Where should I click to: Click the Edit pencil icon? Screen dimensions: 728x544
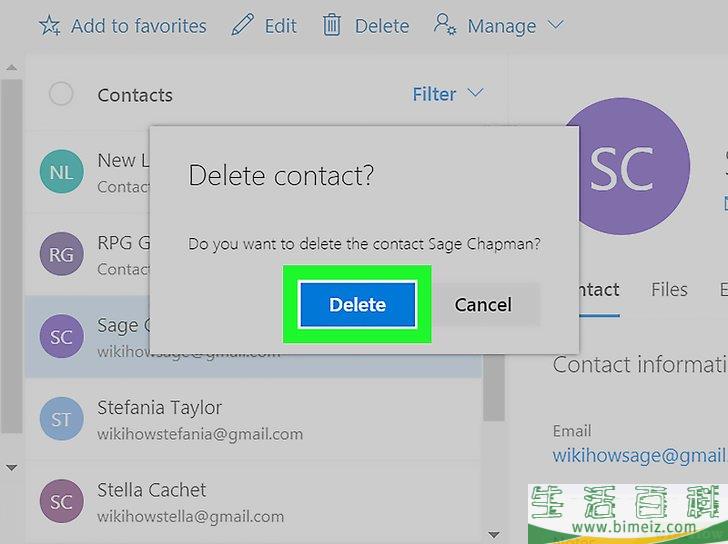pyautogui.click(x=242, y=25)
